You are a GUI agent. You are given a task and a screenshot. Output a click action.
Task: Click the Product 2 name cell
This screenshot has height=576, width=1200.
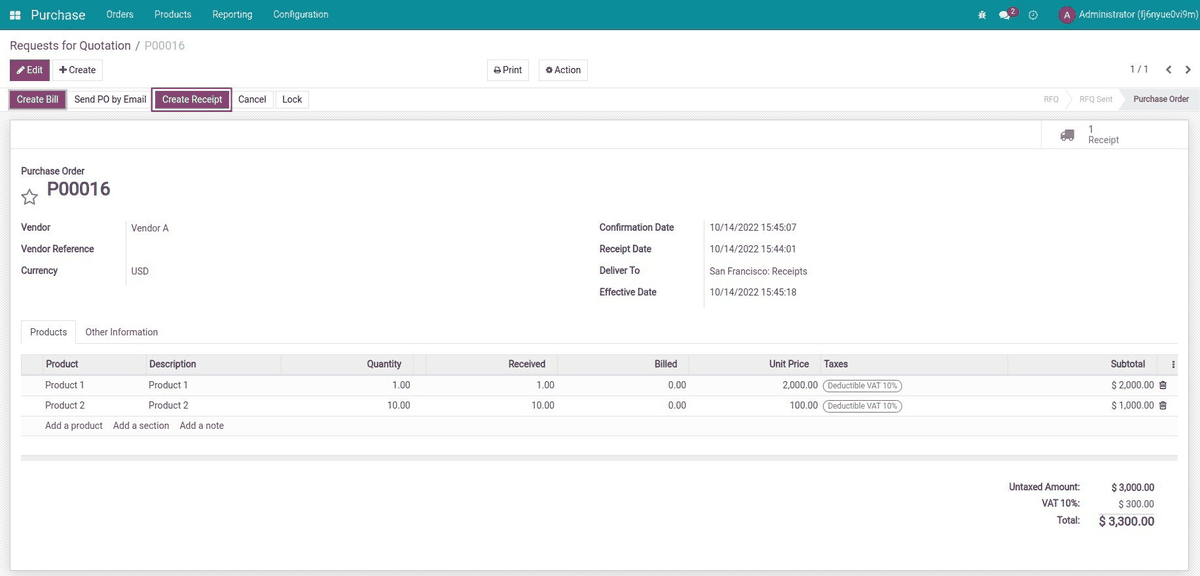[65, 406]
